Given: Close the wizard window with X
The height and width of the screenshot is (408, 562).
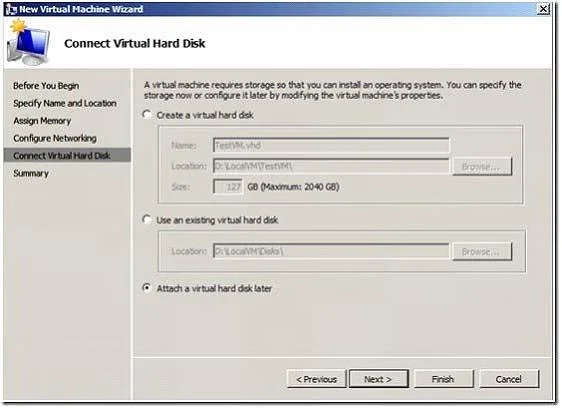Looking at the screenshot, I should [x=543, y=9].
